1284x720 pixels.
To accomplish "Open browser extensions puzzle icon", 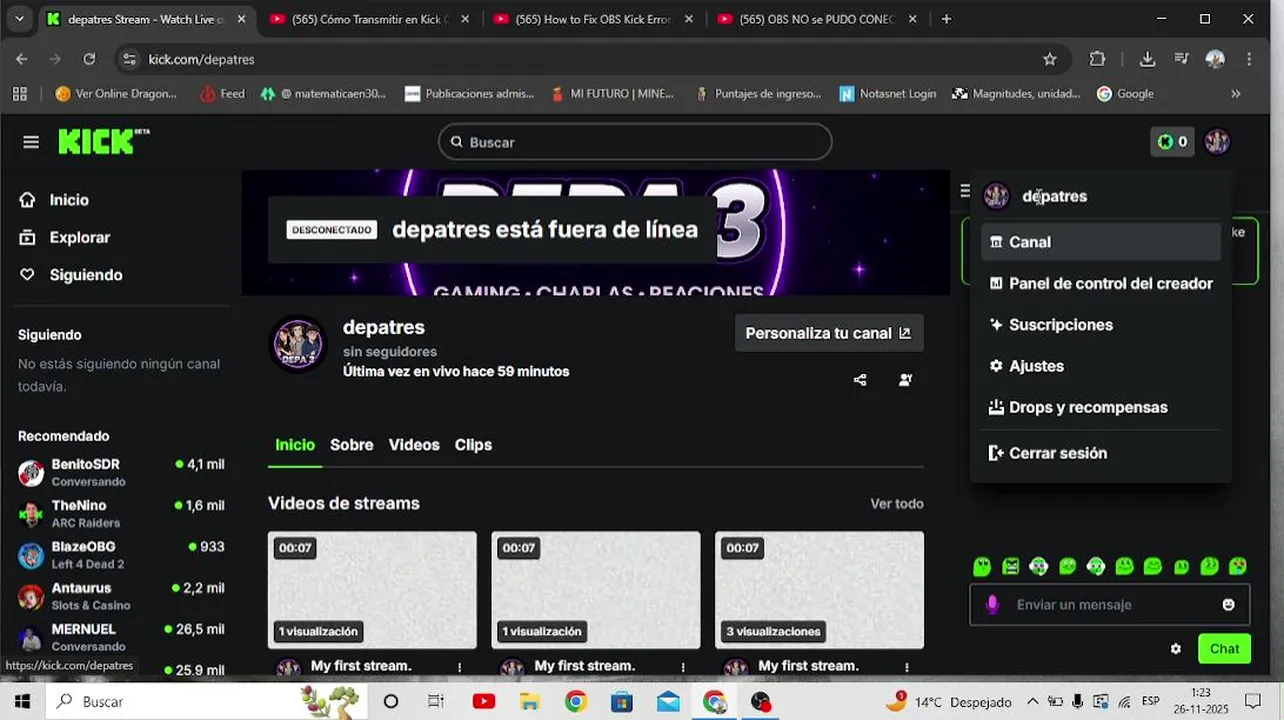I will tap(1097, 59).
